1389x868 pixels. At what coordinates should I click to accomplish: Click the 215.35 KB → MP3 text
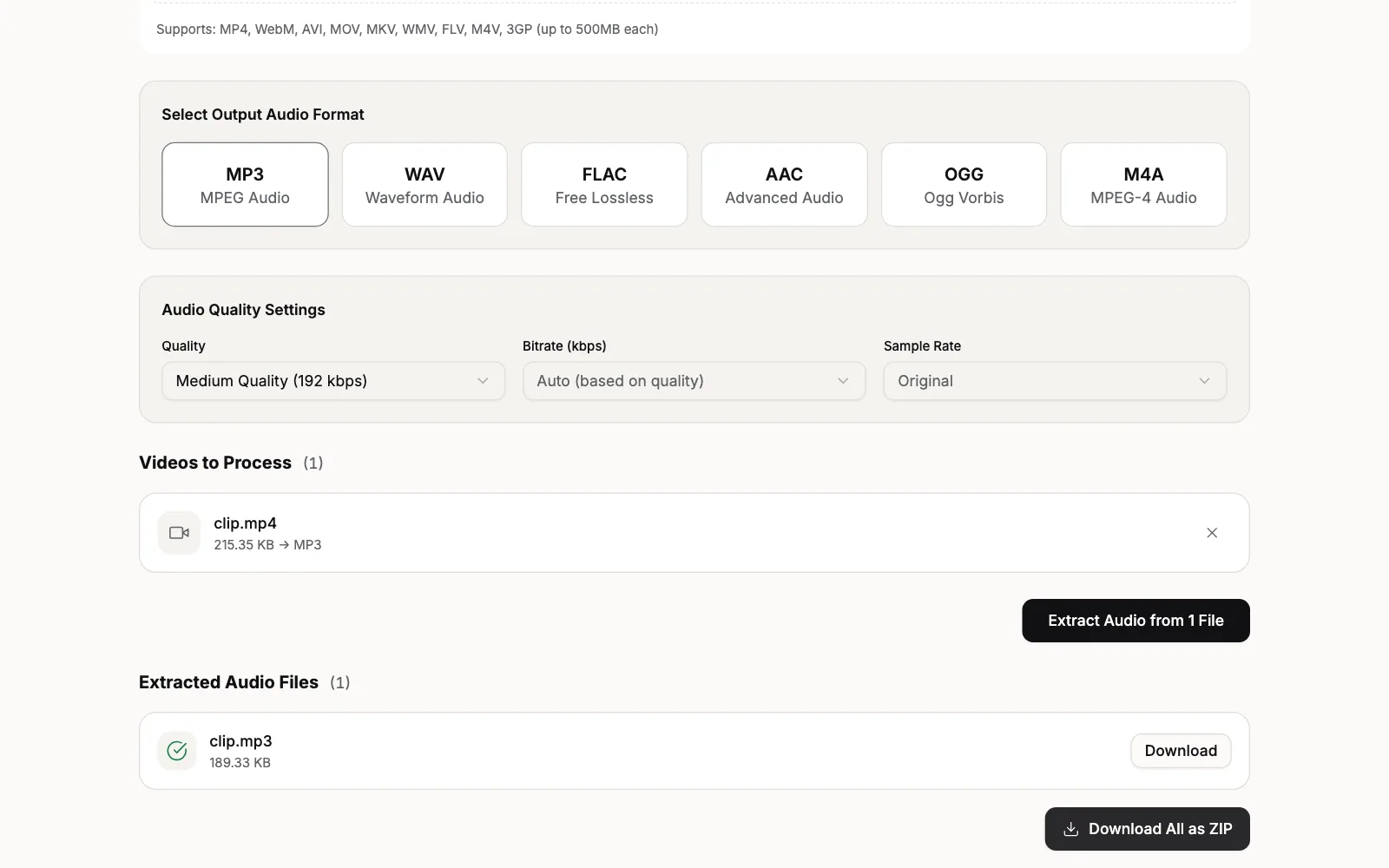click(267, 545)
